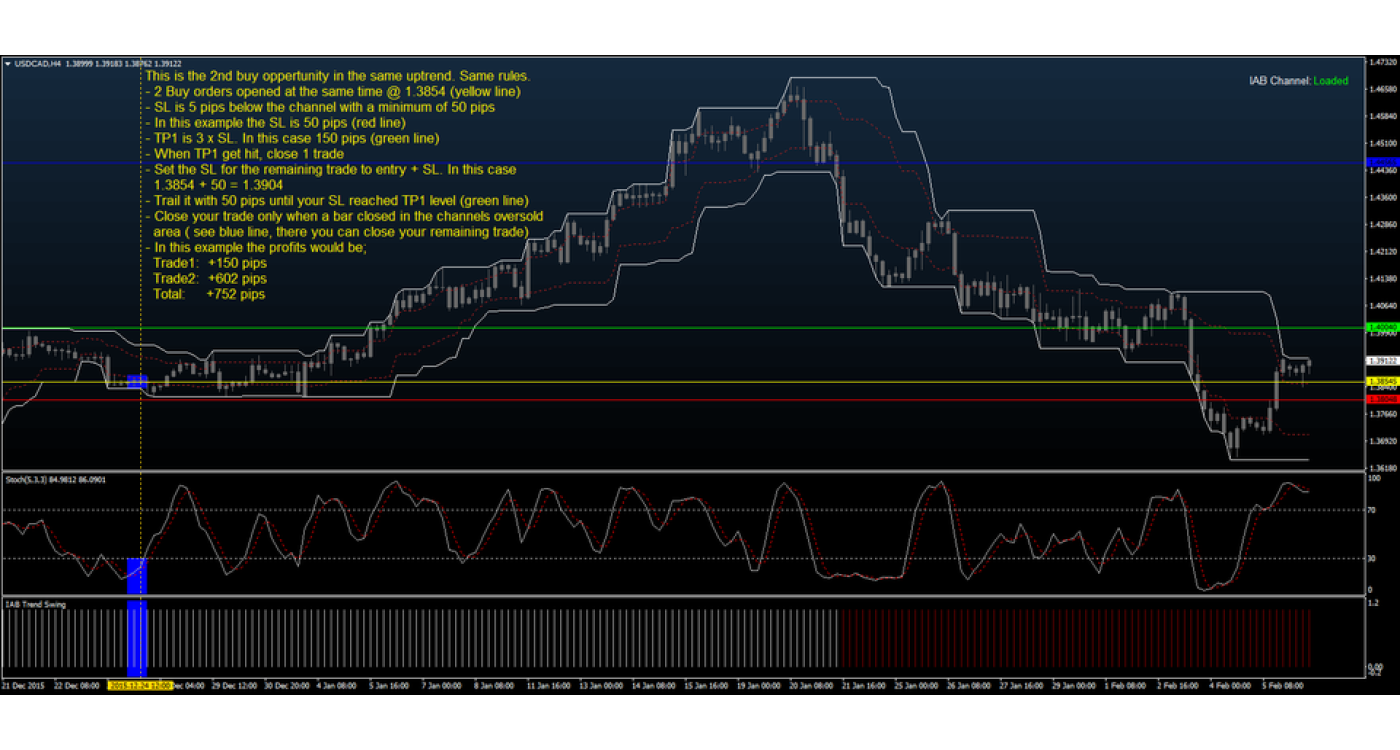
Task: Select the green TP1 horizontal line
Action: click(700, 328)
